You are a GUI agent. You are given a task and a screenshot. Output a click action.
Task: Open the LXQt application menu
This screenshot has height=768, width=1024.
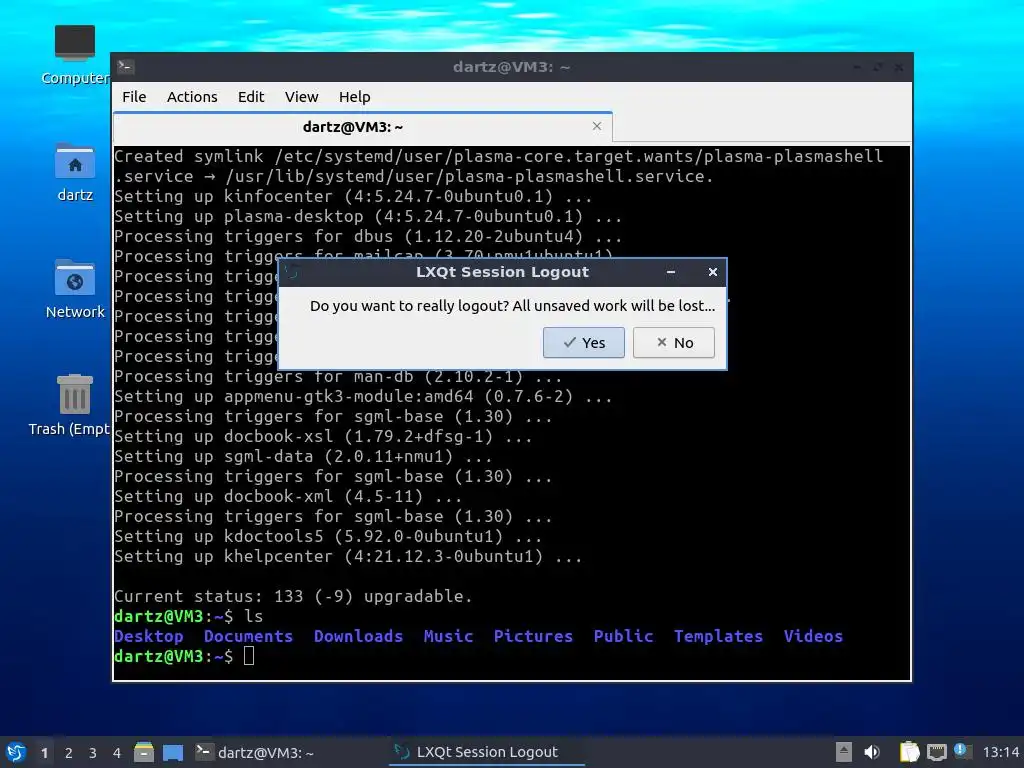pos(16,752)
